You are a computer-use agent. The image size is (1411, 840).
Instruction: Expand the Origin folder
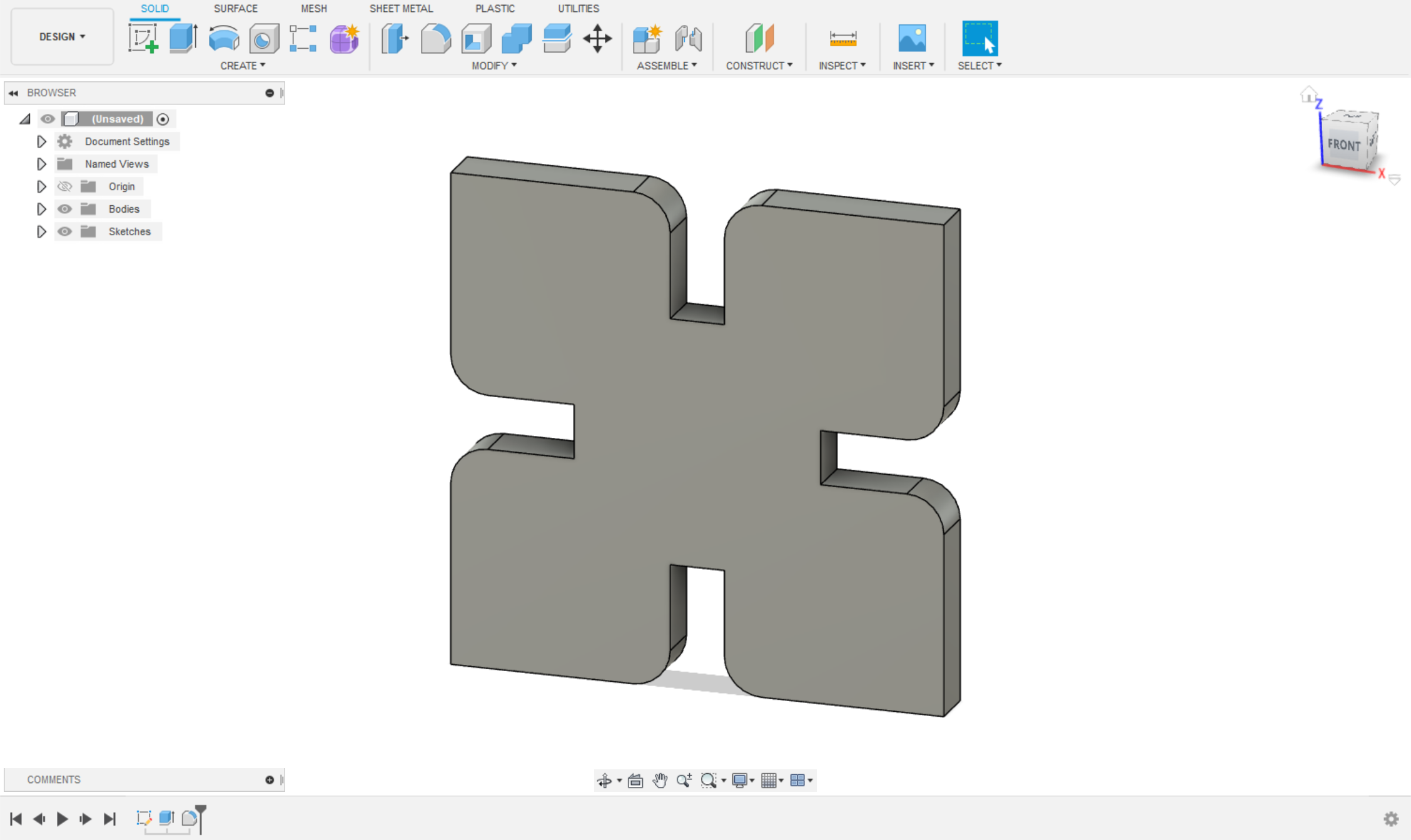coord(41,186)
